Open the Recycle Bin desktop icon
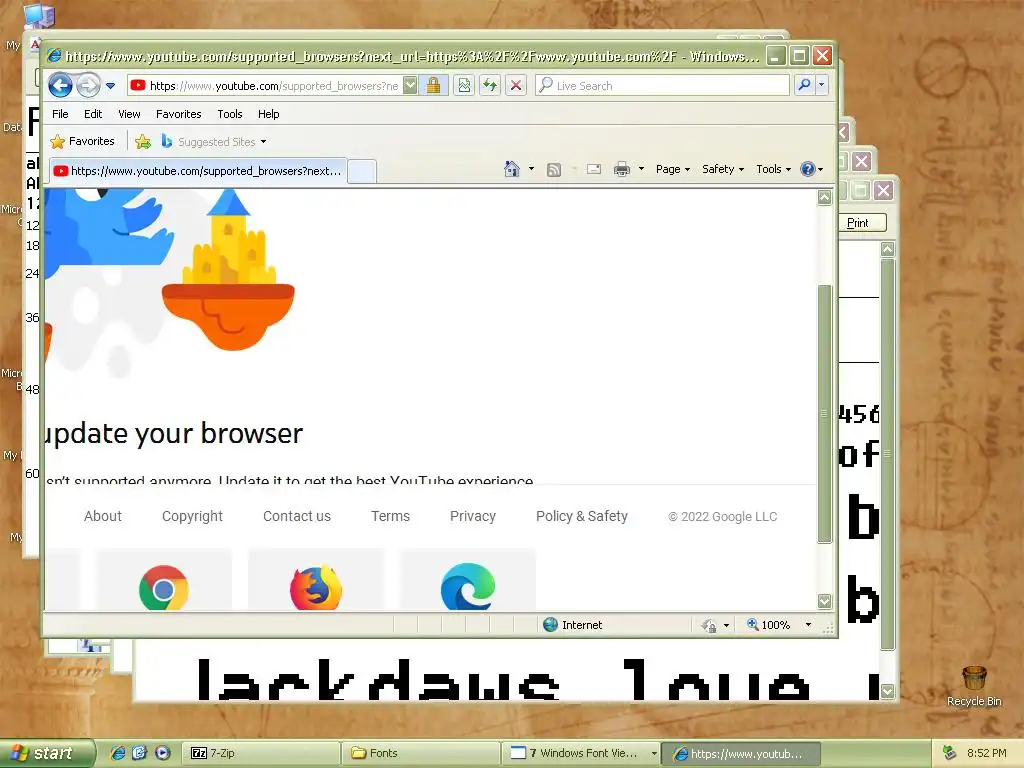The image size is (1024, 768). click(974, 685)
